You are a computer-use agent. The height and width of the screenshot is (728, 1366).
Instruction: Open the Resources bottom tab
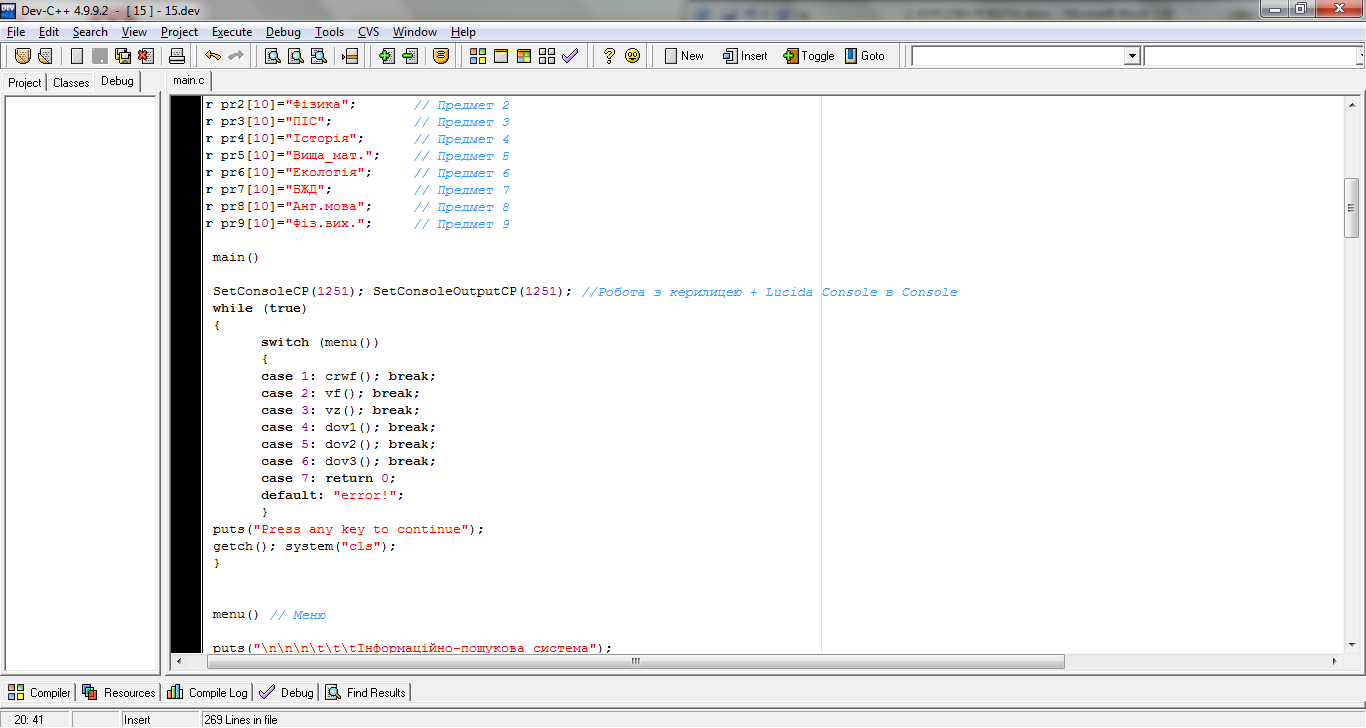119,692
